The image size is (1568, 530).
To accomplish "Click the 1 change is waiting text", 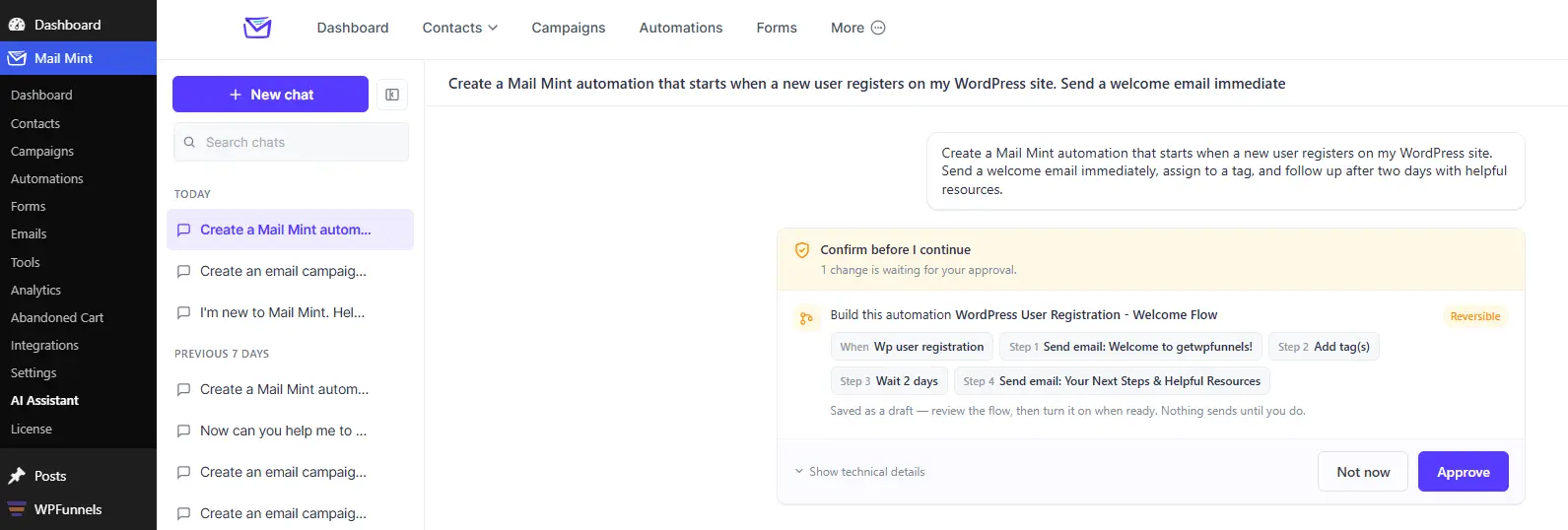I will point(919,270).
